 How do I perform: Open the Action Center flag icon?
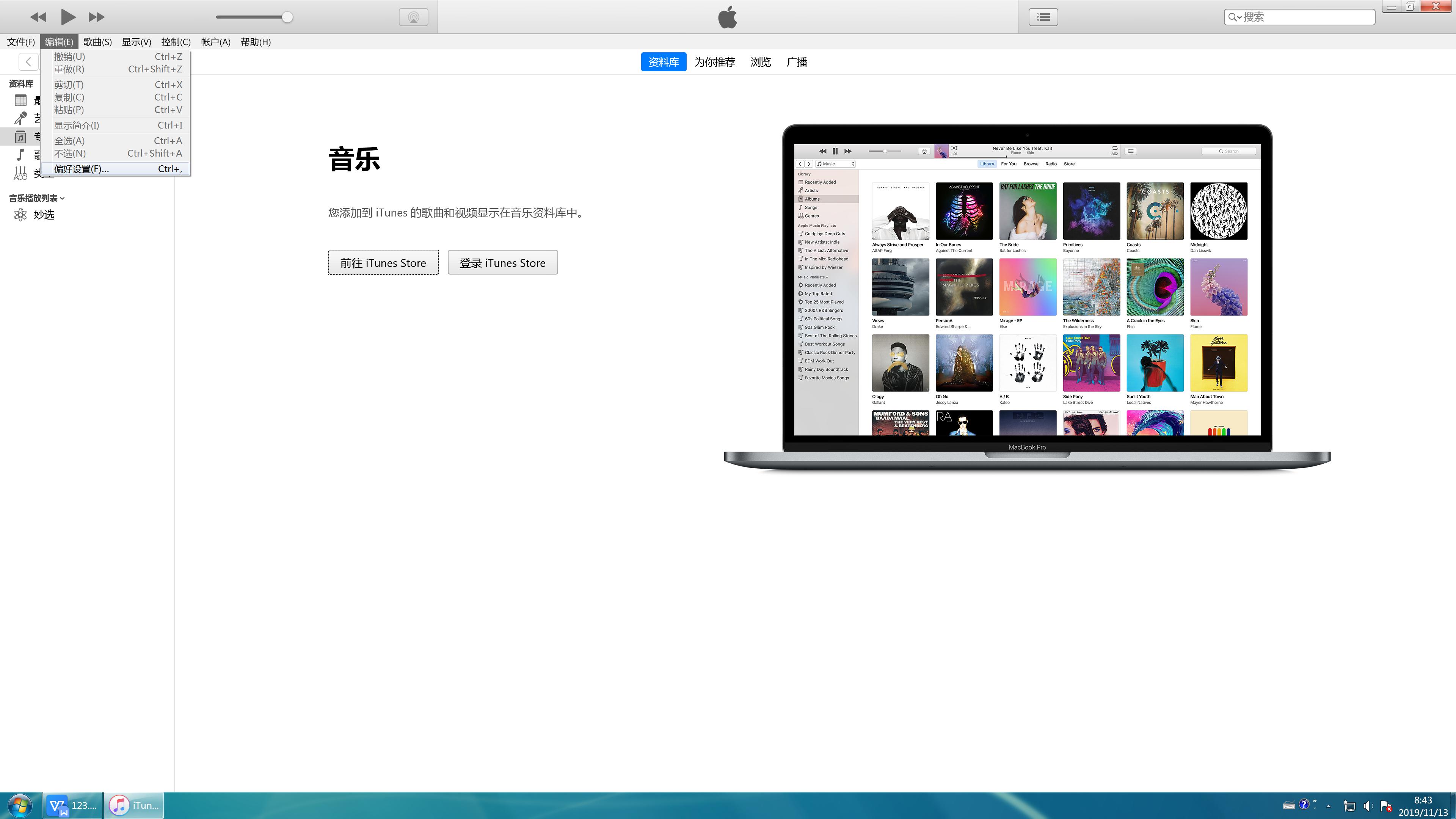[x=1386, y=806]
